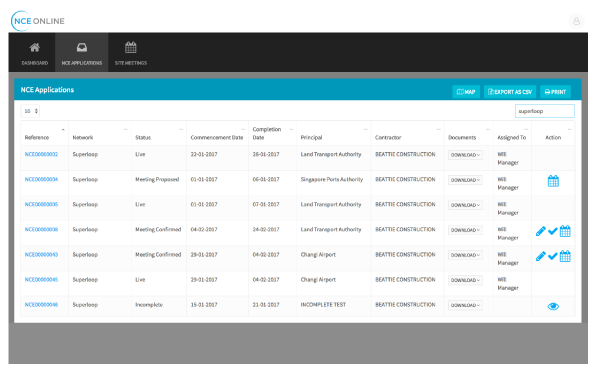Open the Map view button
Screen dimensions: 600x374
[x=466, y=92]
